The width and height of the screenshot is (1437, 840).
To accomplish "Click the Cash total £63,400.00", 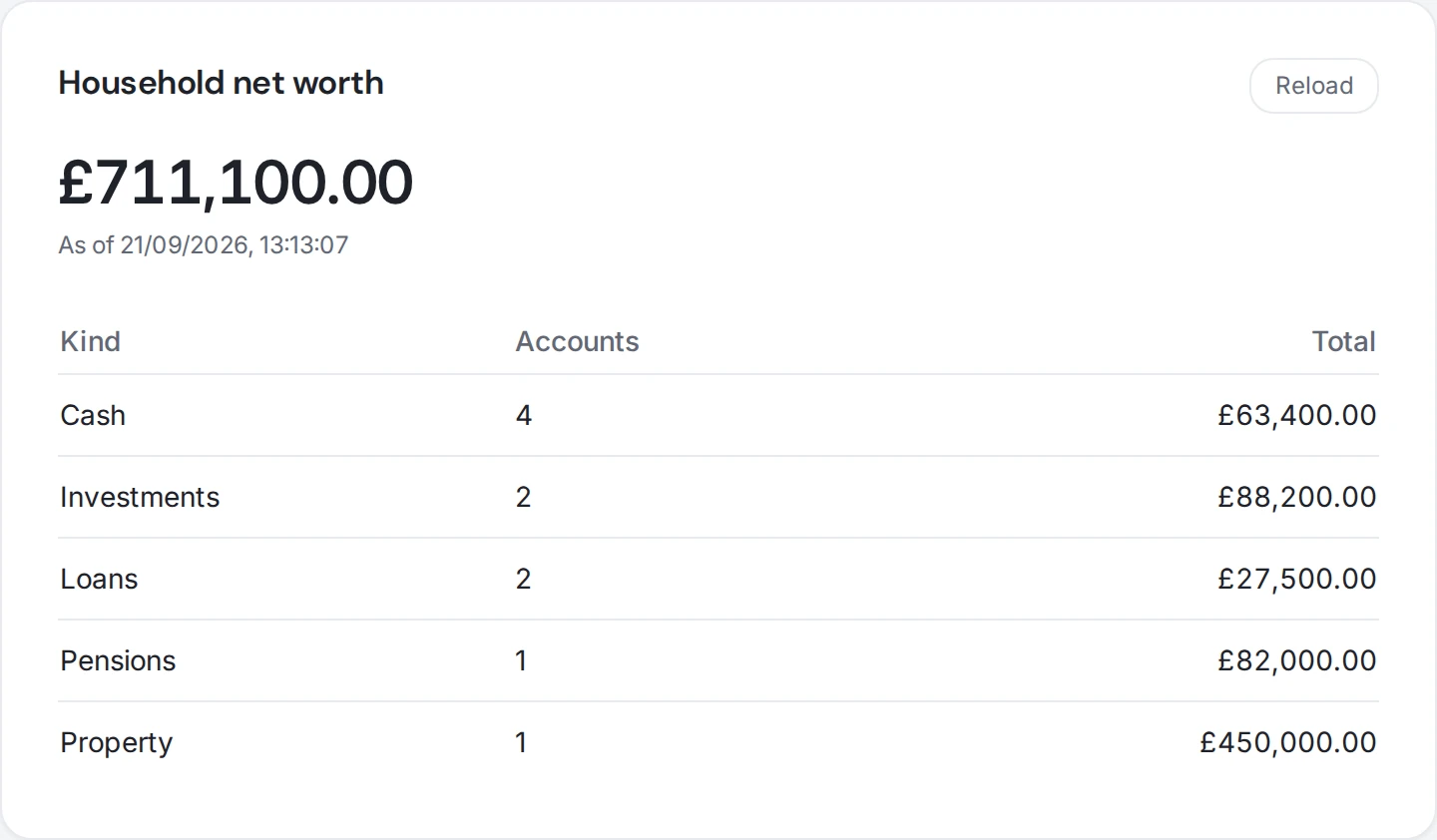I will pyautogui.click(x=1296, y=415).
